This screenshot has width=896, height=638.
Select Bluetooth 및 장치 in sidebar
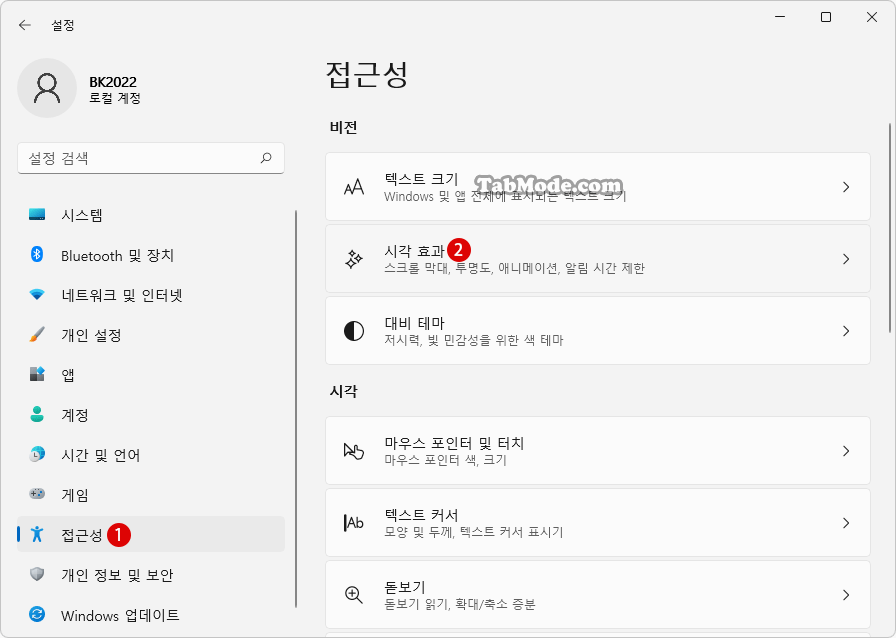point(151,255)
